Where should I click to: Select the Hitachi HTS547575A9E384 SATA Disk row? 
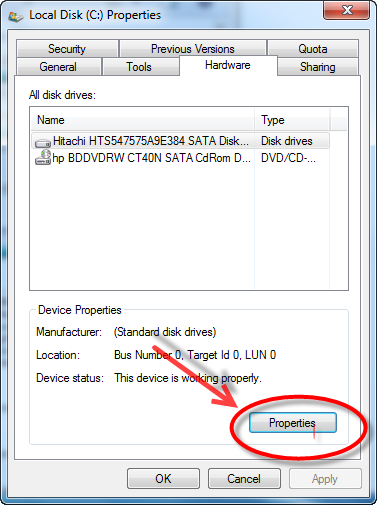(180, 141)
